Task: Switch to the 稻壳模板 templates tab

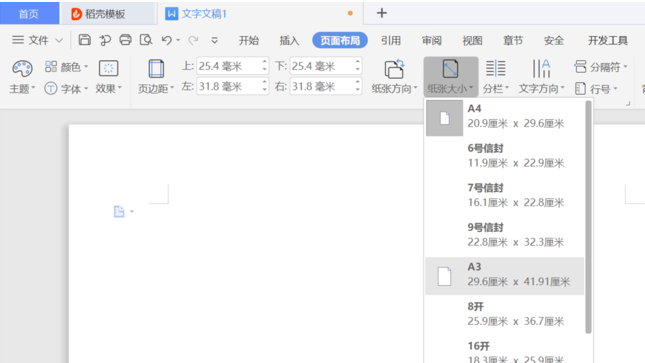Action: tap(108, 14)
